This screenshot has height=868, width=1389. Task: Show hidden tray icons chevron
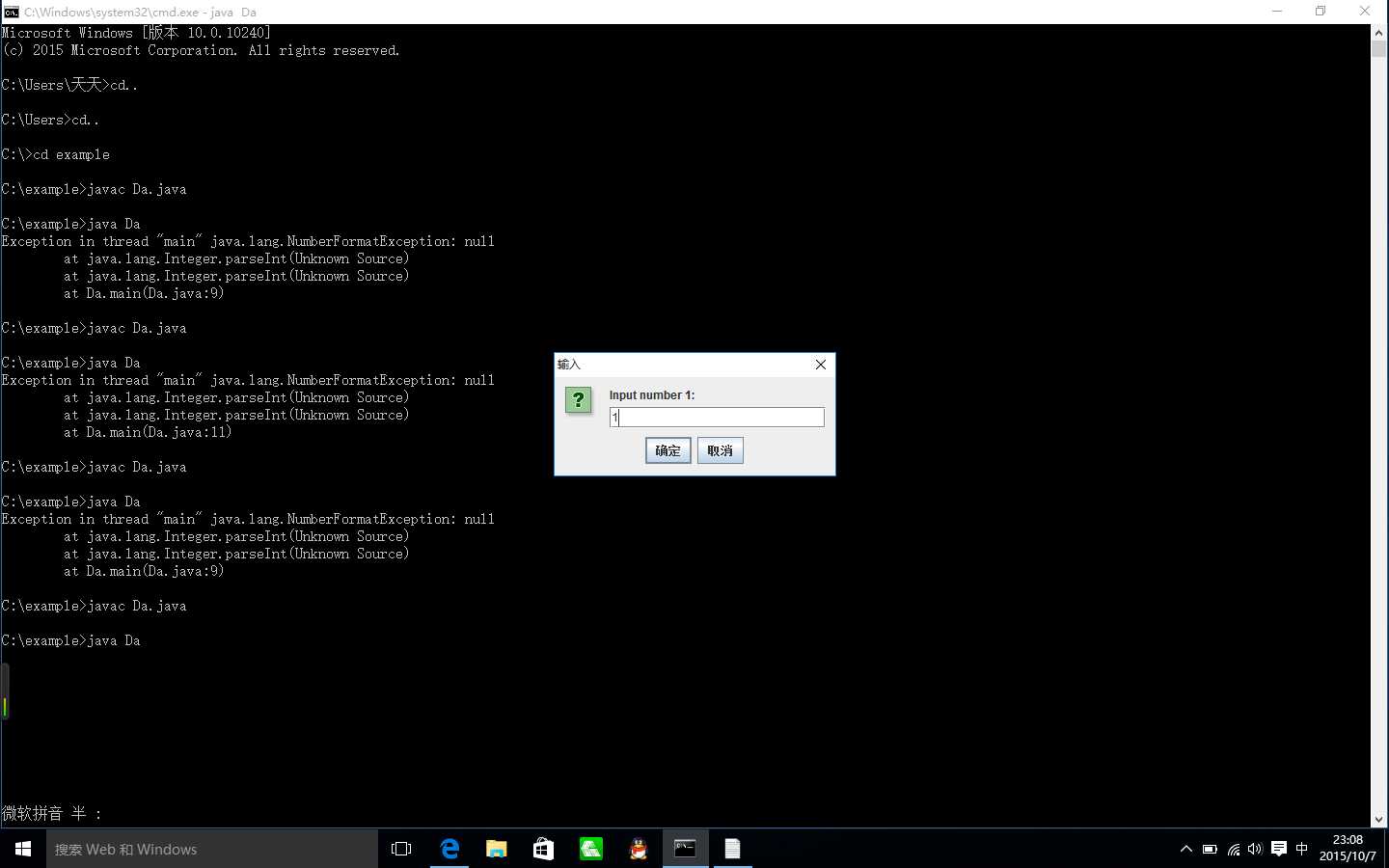click(x=1185, y=849)
